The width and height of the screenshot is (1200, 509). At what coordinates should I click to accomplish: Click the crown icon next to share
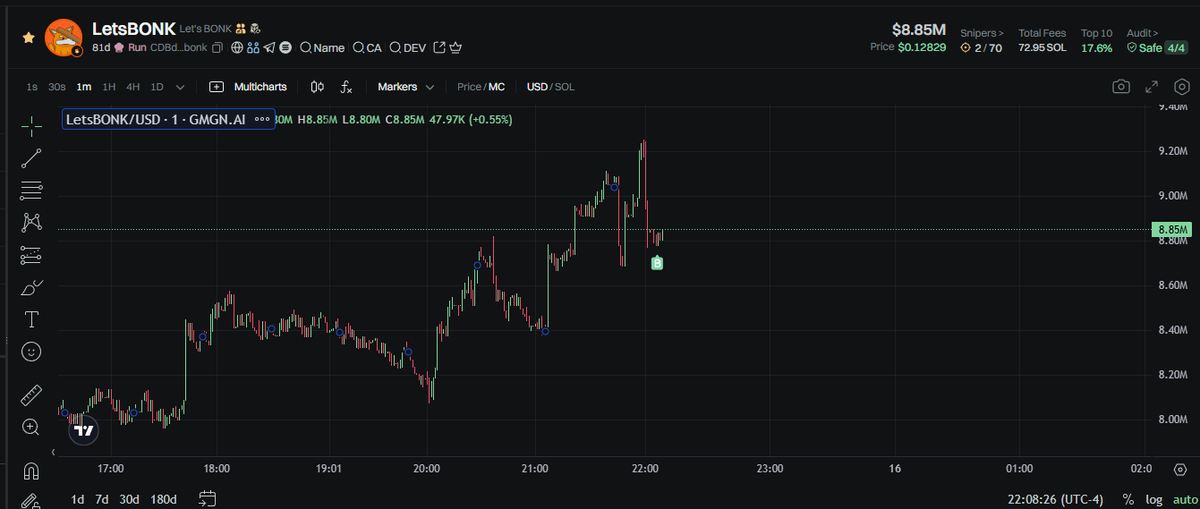(x=456, y=47)
